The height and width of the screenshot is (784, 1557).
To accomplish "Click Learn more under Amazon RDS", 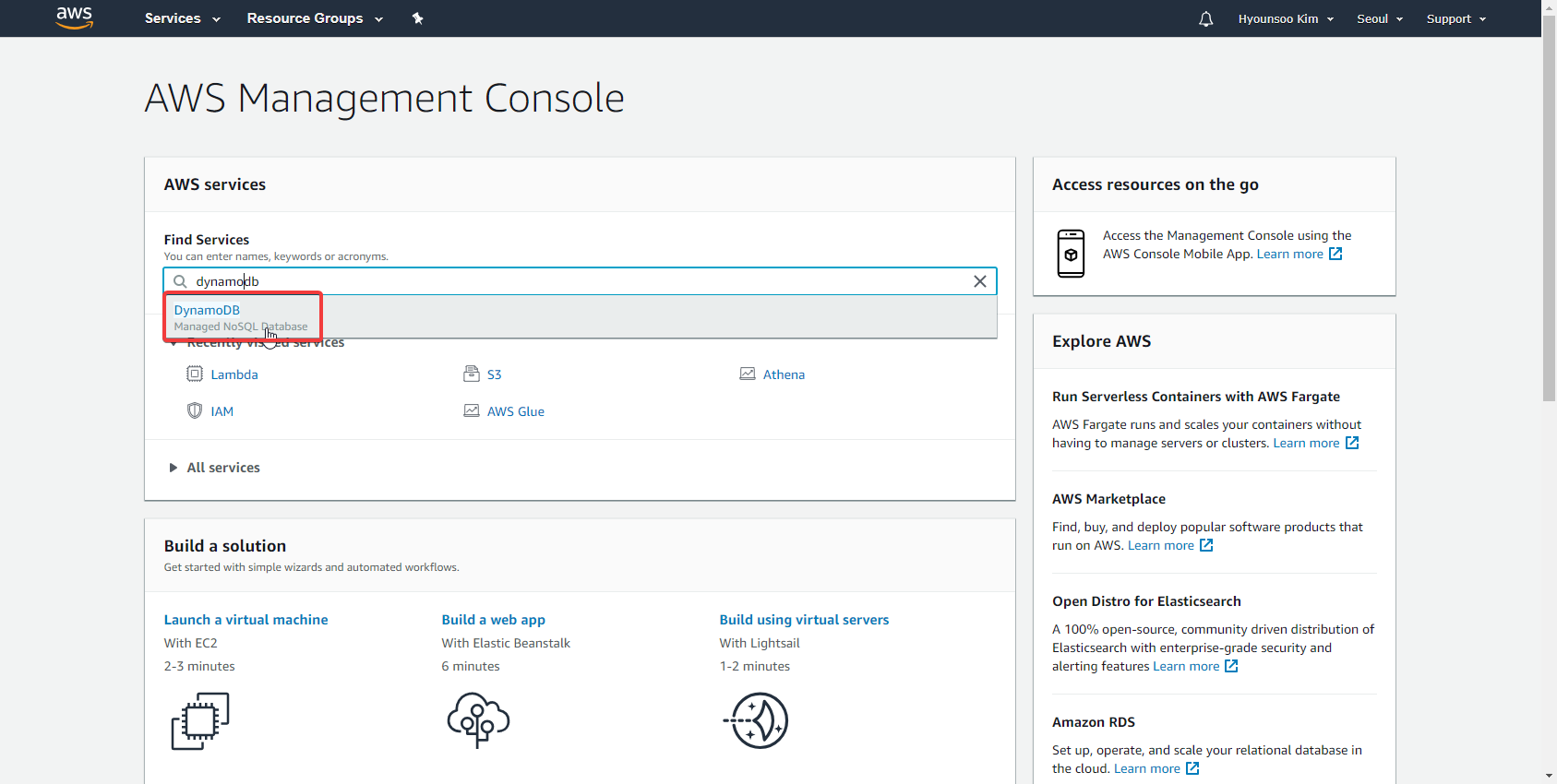I will 1147,768.
